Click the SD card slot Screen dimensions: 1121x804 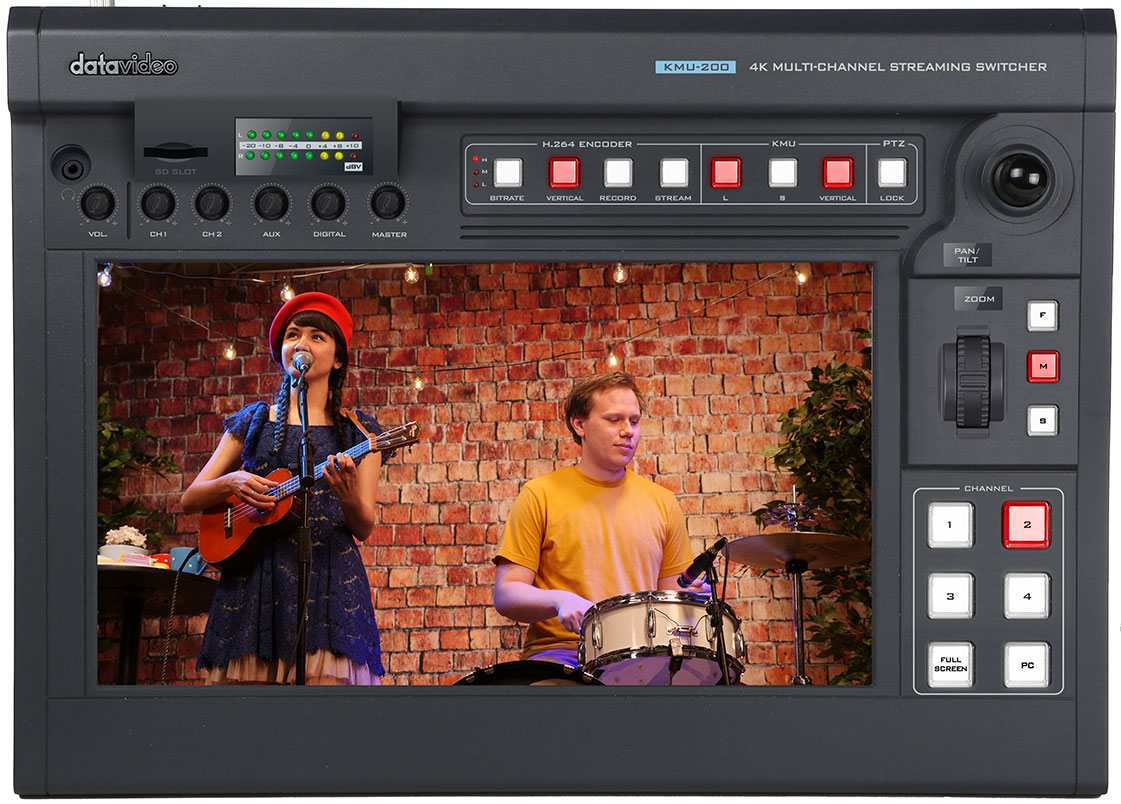point(176,153)
